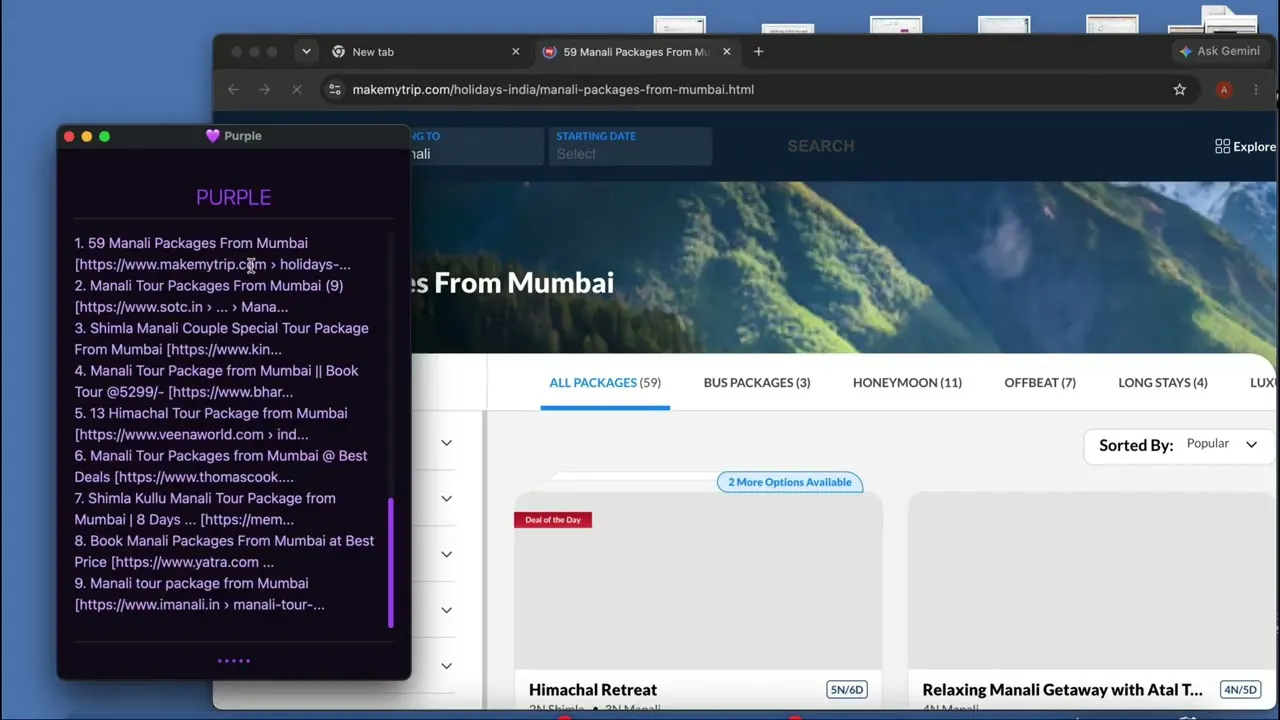Click result 2 from sotc.in in Purple
1280x720 pixels.
click(x=209, y=296)
